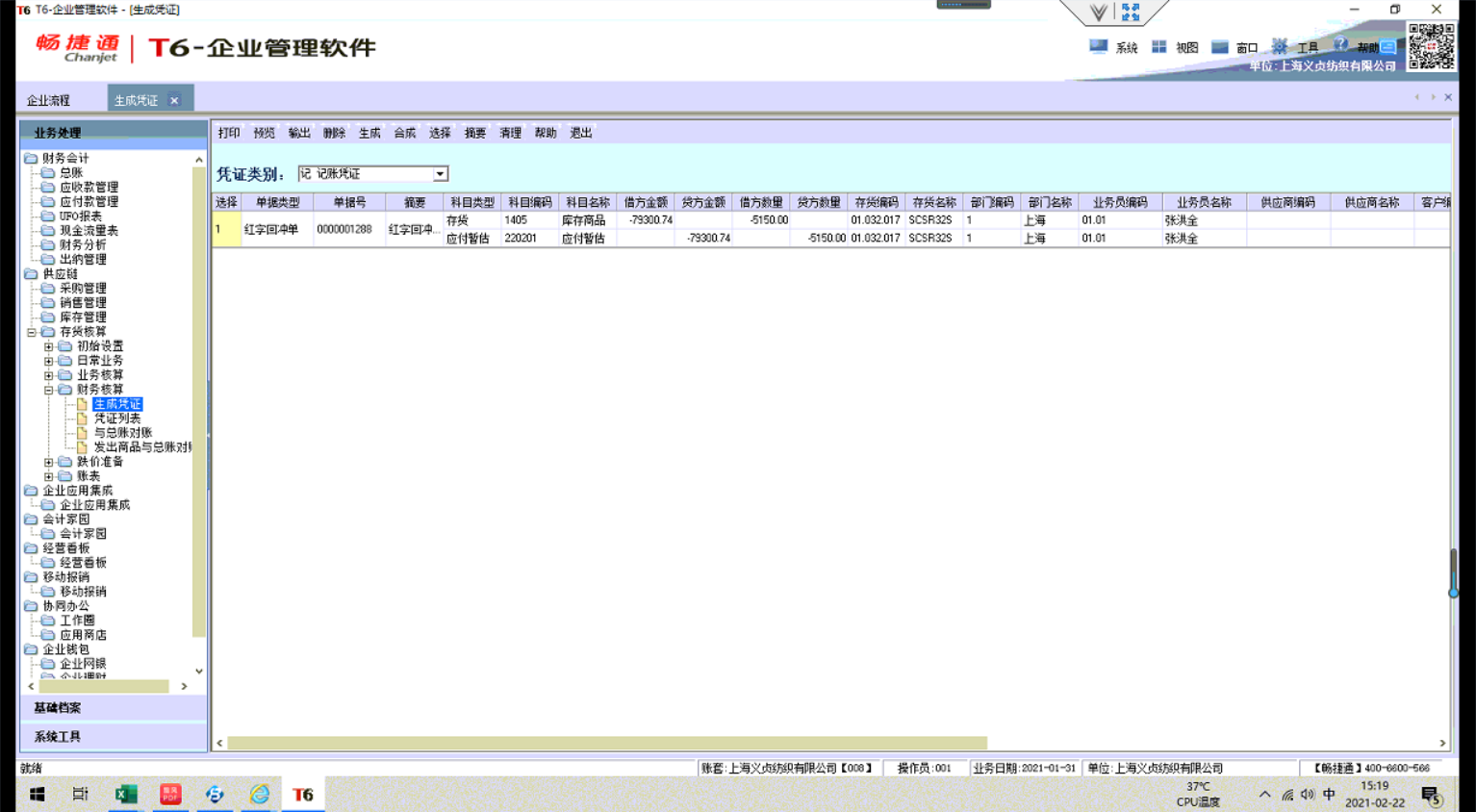Open Task View on the taskbar
This screenshot has height=812, width=1476.
point(80,794)
